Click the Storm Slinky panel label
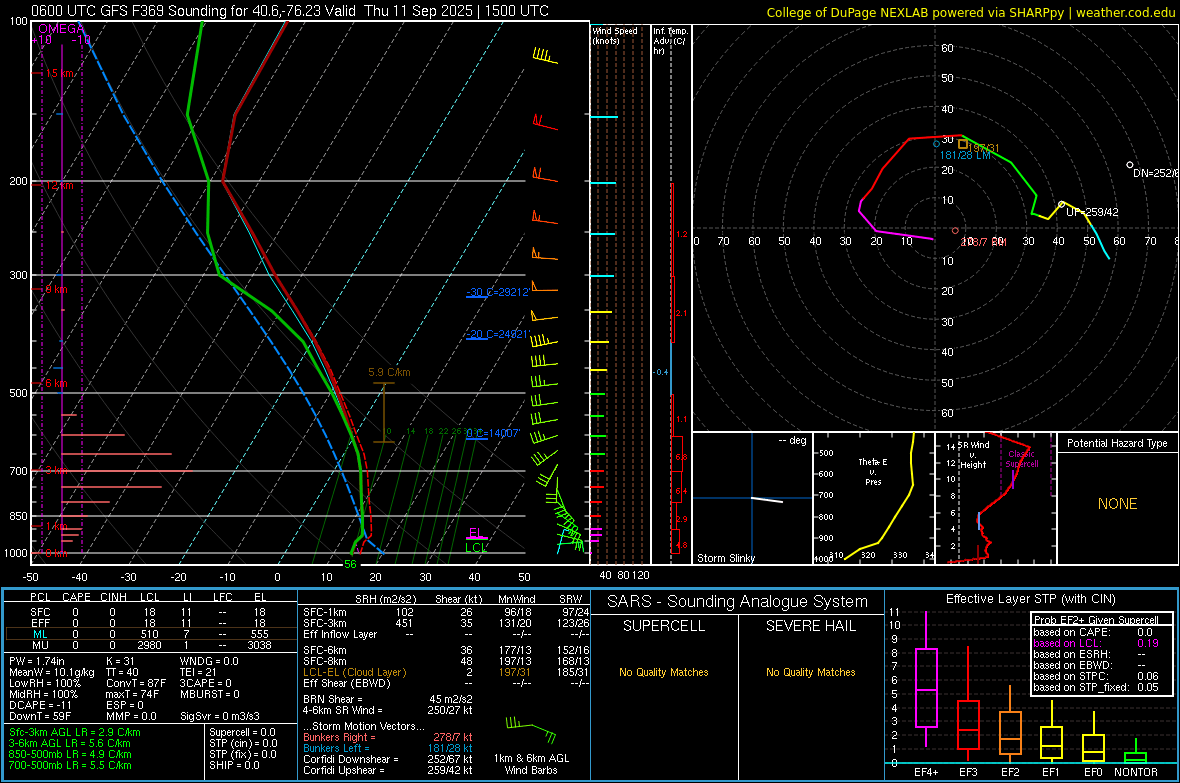 click(x=725, y=558)
